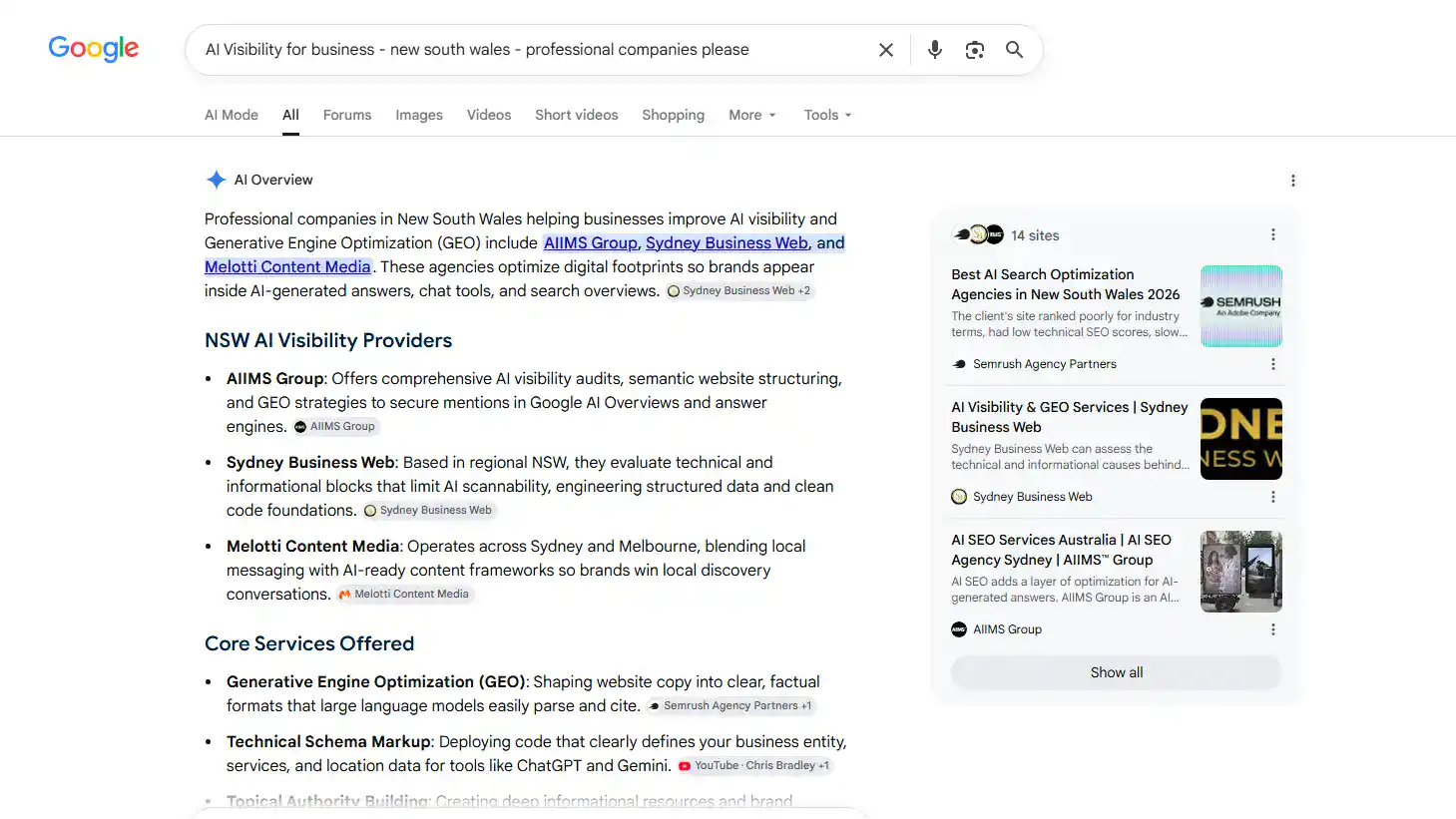Select the All results tab
This screenshot has height=819, width=1456.
coord(290,115)
